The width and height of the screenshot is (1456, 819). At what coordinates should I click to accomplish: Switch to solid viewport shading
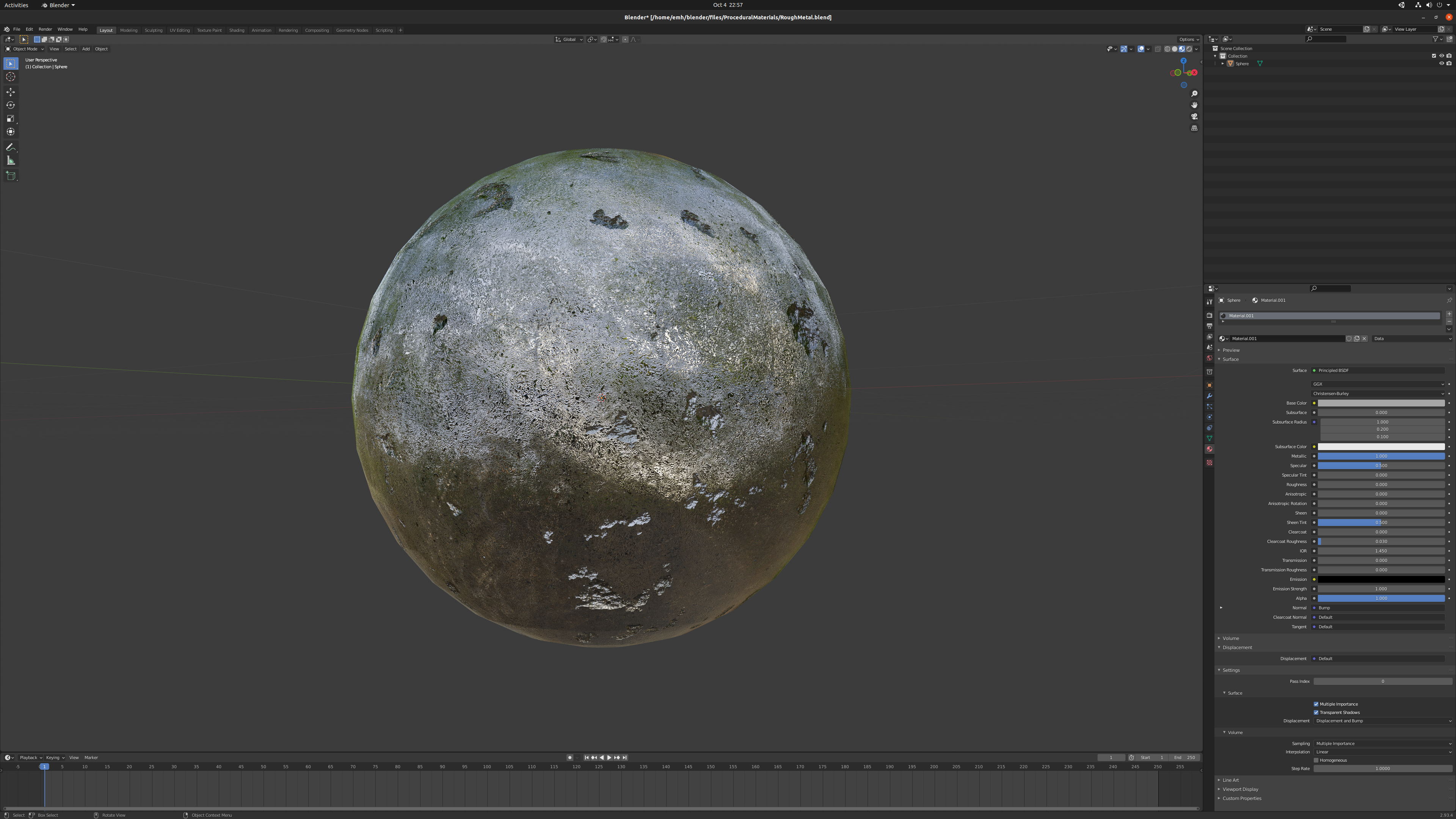[1175, 49]
